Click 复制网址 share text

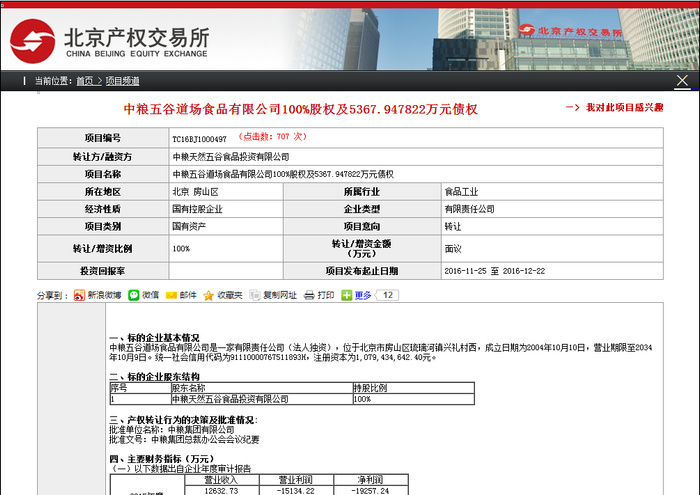click(x=280, y=295)
